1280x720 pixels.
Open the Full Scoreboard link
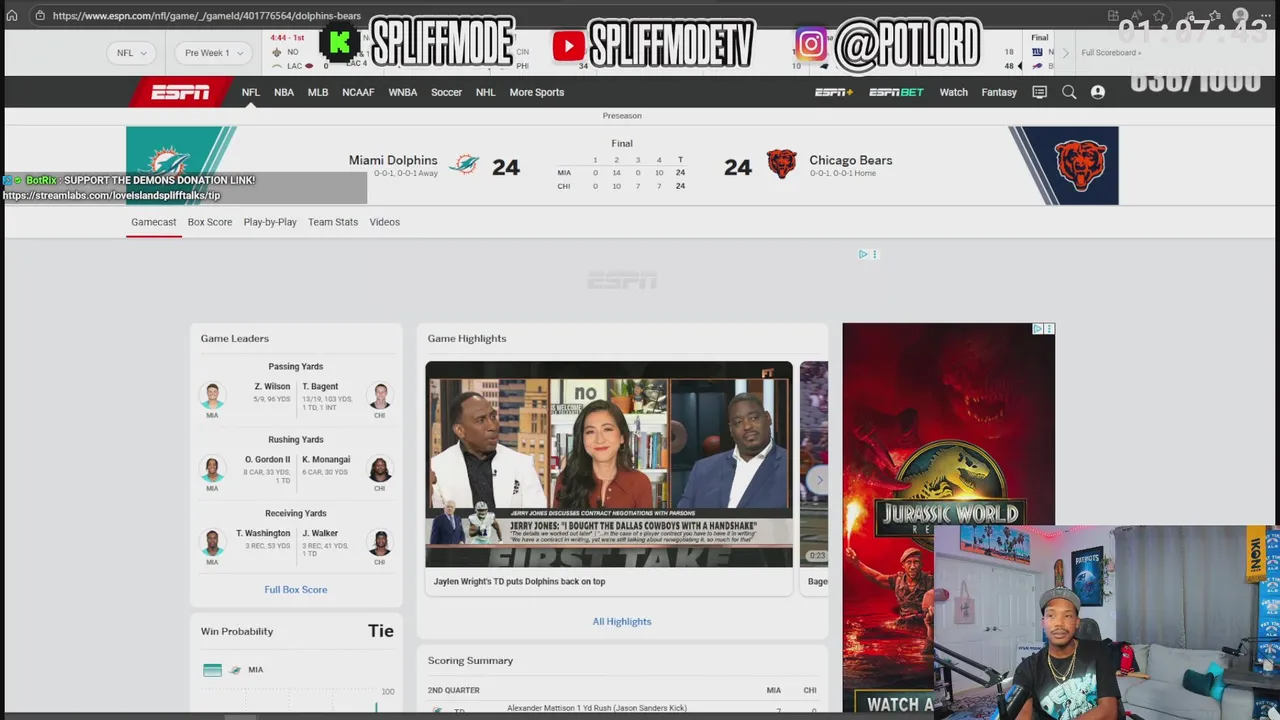(x=1111, y=53)
